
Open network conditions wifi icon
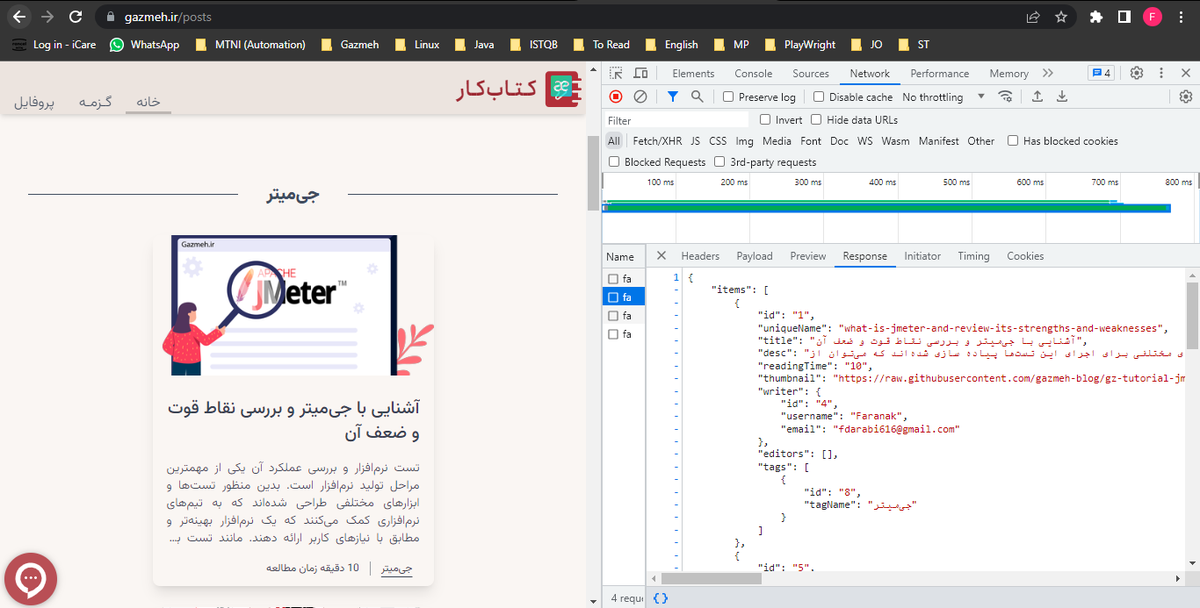click(x=1005, y=97)
